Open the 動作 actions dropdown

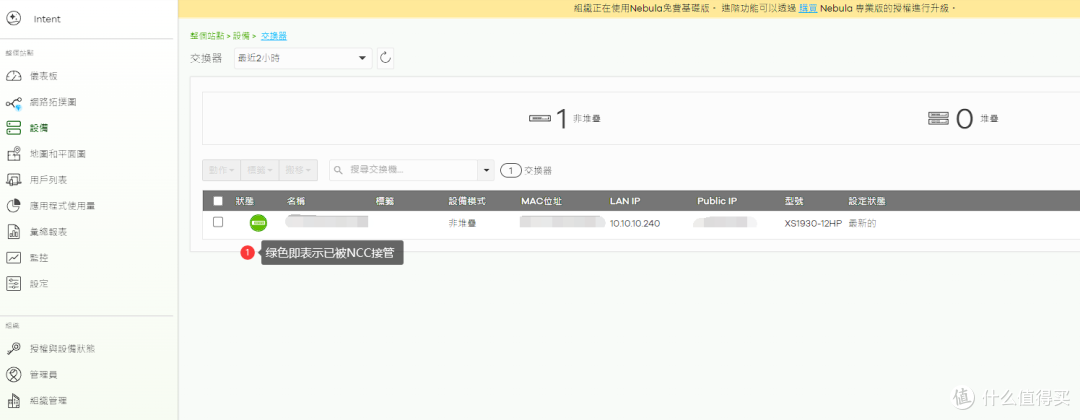point(222,170)
